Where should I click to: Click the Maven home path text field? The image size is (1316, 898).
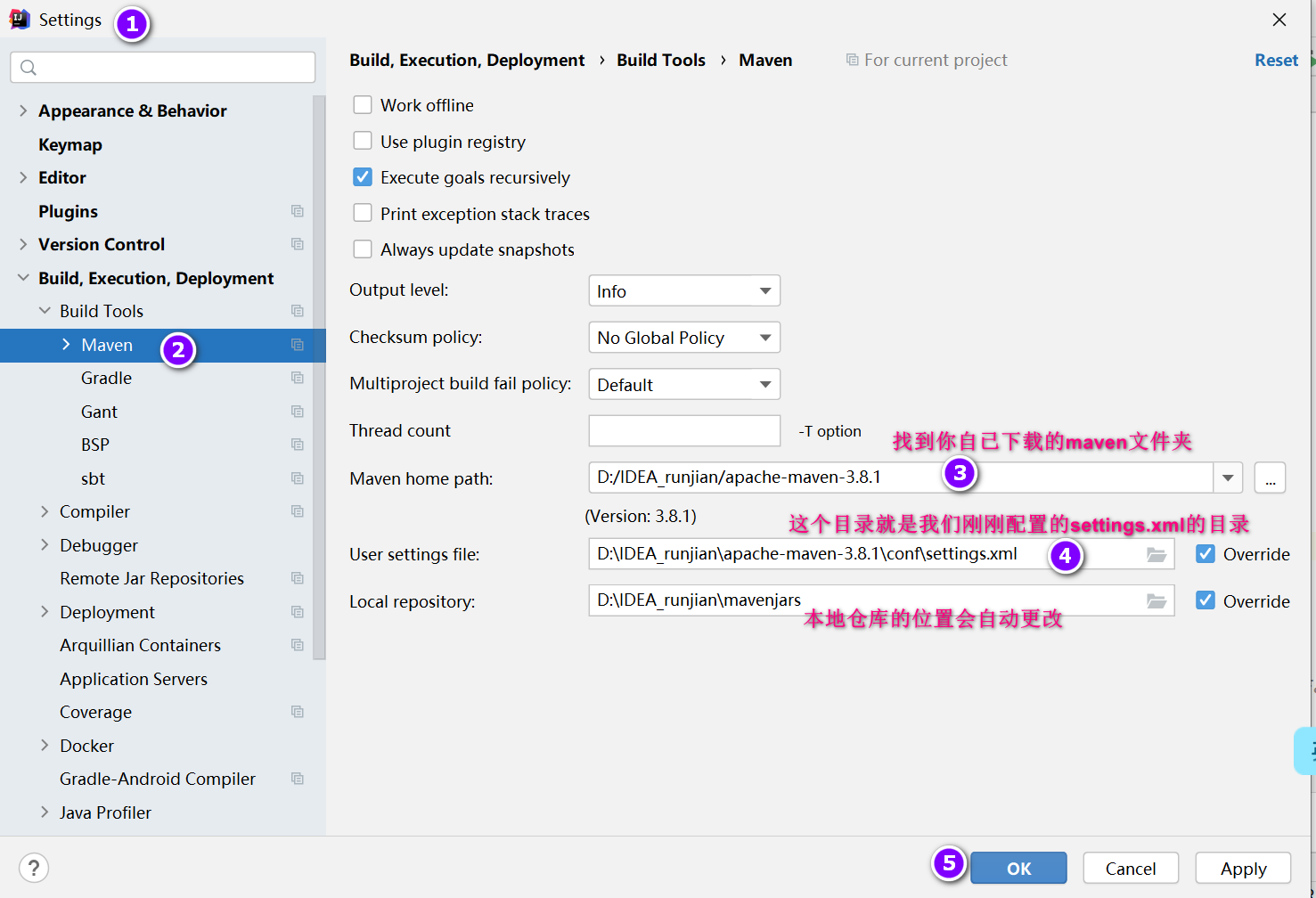click(x=901, y=478)
